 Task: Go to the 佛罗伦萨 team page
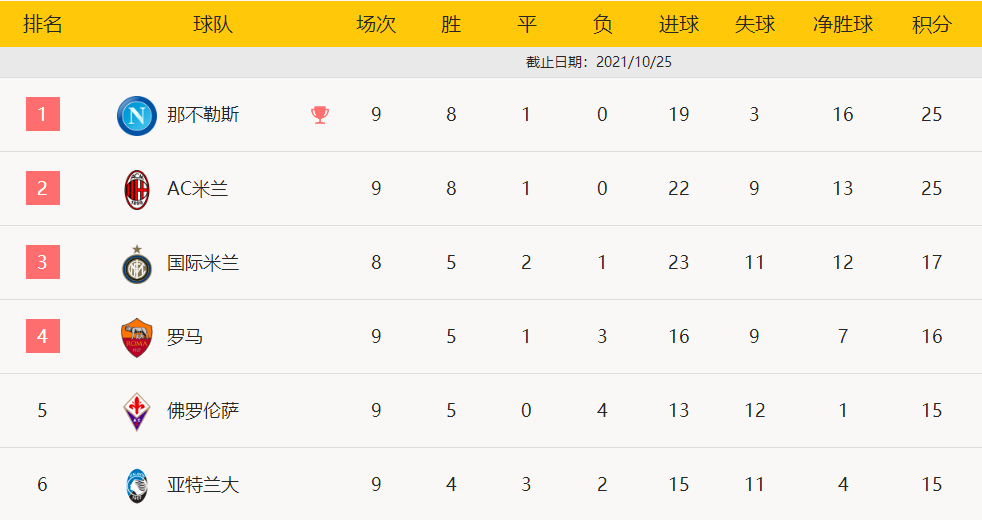[x=203, y=411]
